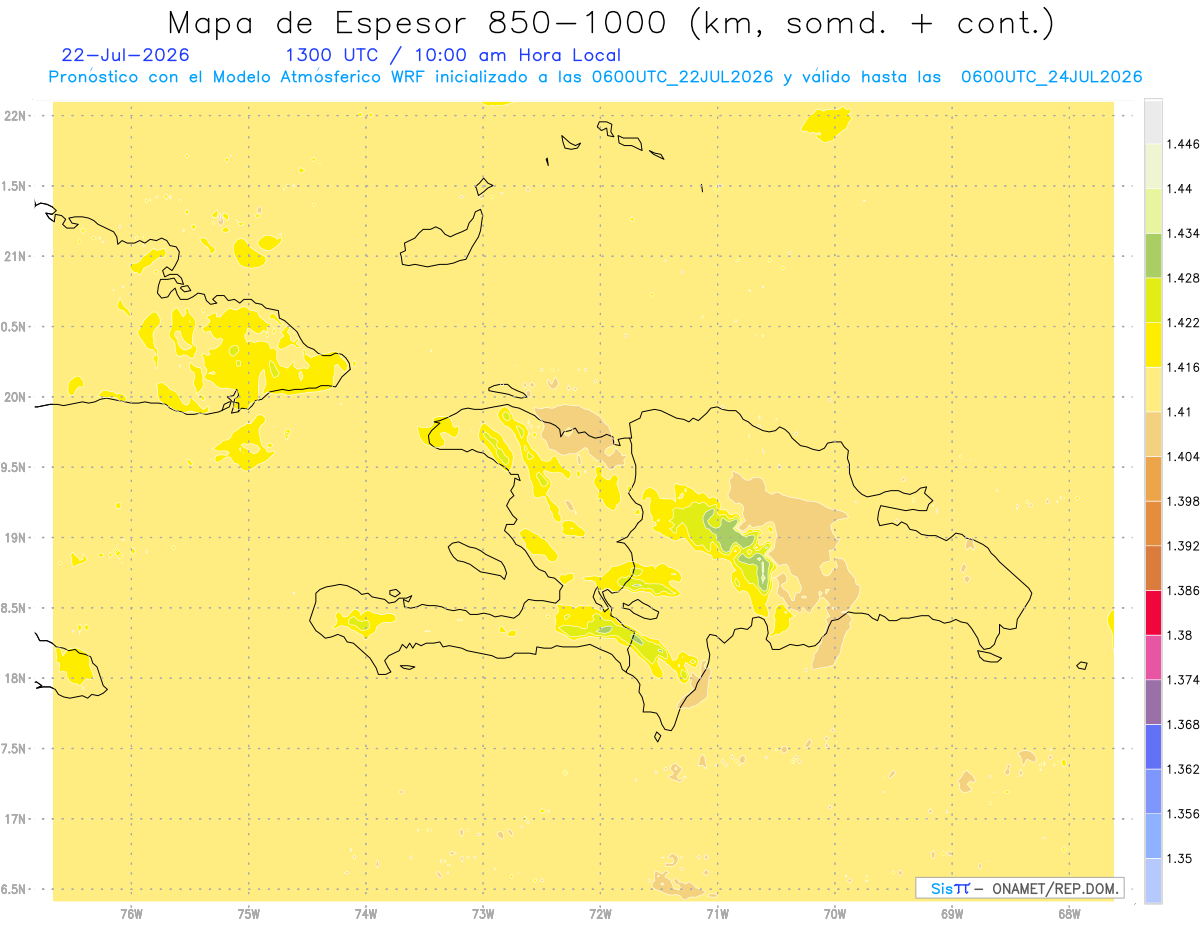
Task: Click the green legend swatch between 1.428 and 1.434
Action: pyautogui.click(x=1153, y=255)
